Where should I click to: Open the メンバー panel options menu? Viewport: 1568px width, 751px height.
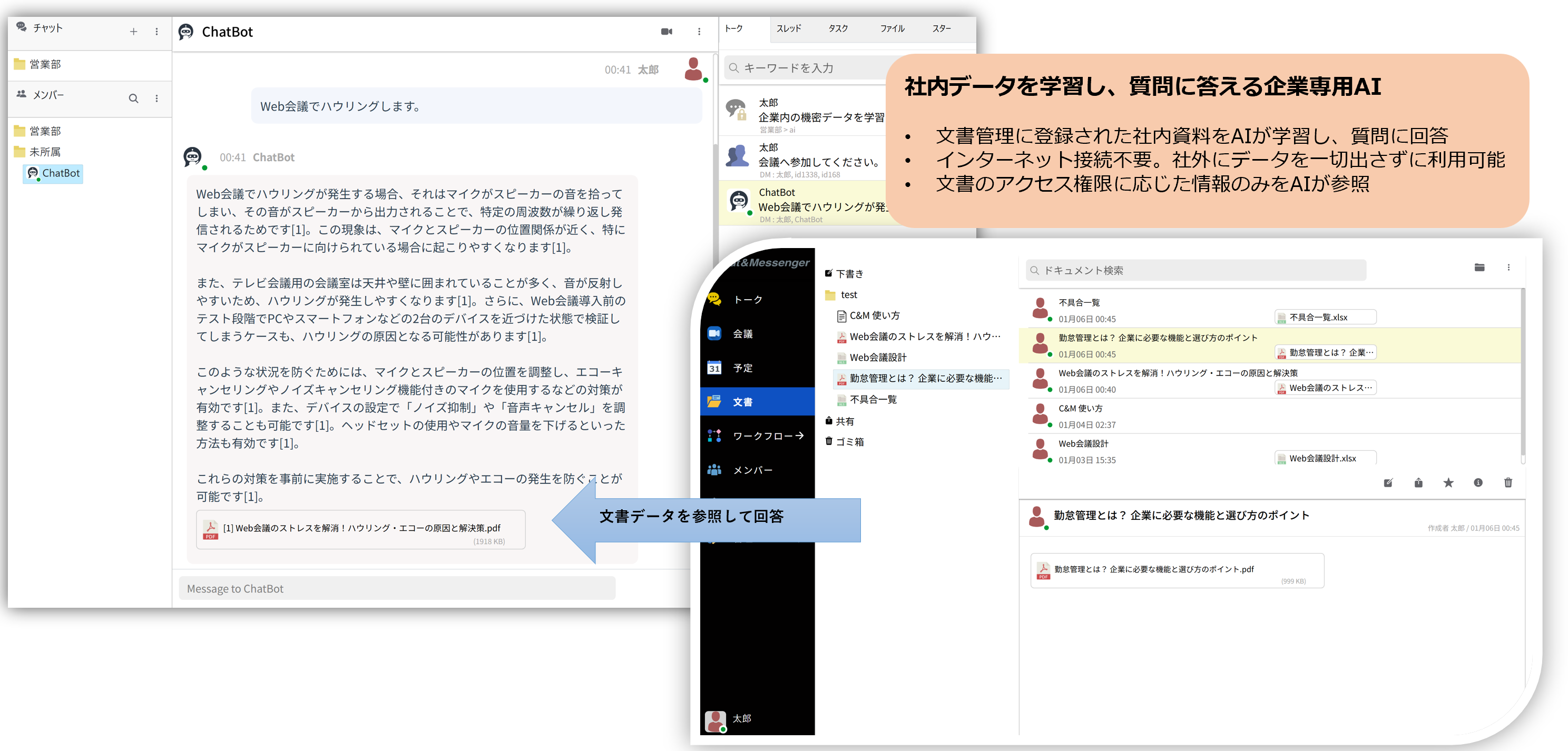point(156,98)
